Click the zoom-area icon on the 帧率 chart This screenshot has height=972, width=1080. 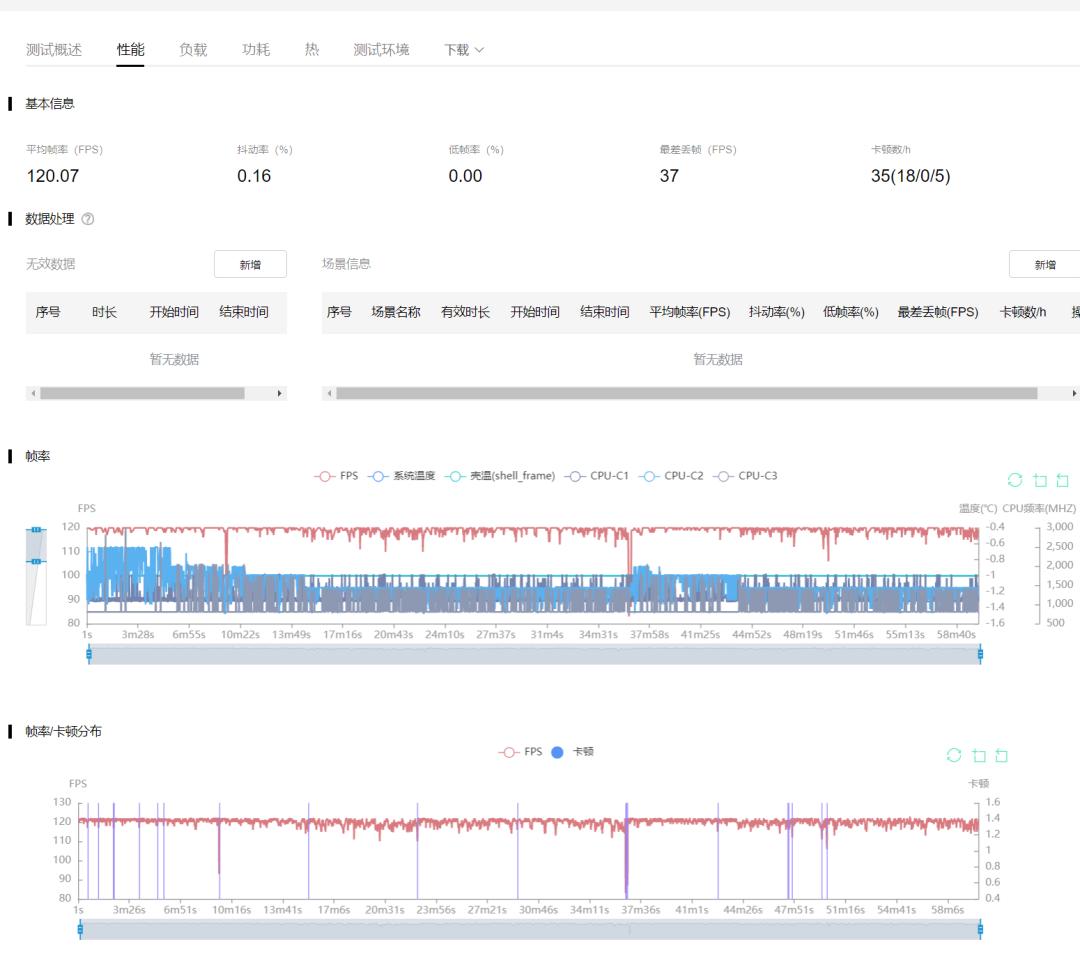coord(1040,480)
